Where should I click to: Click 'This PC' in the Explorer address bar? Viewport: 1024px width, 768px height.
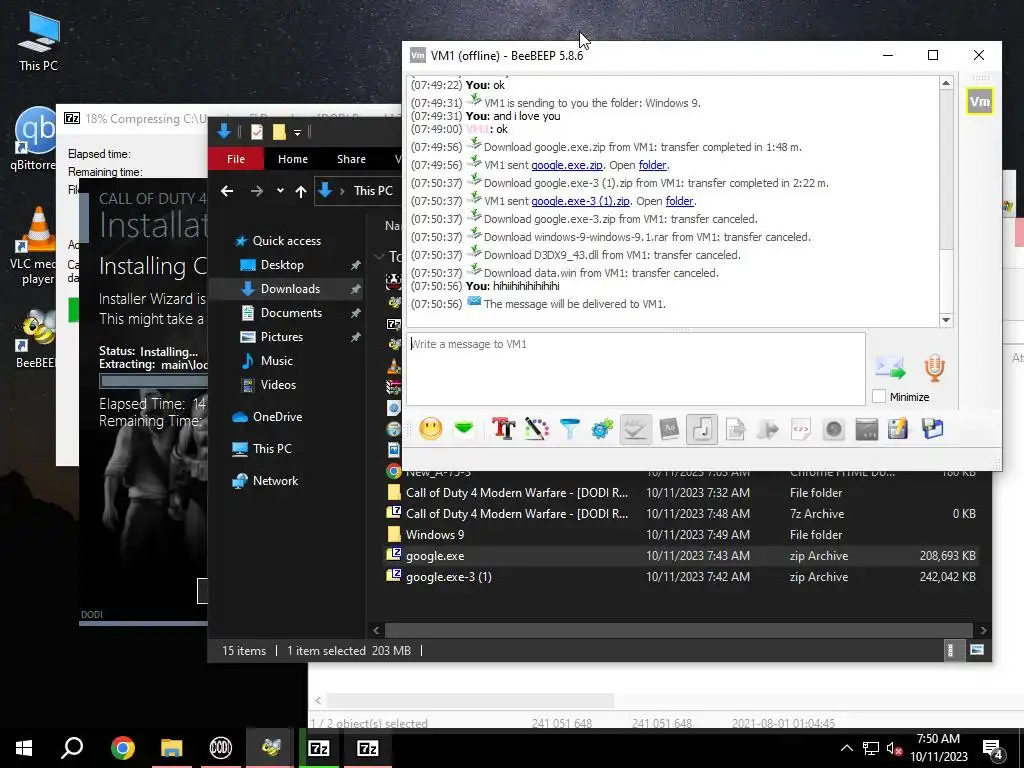[373, 191]
